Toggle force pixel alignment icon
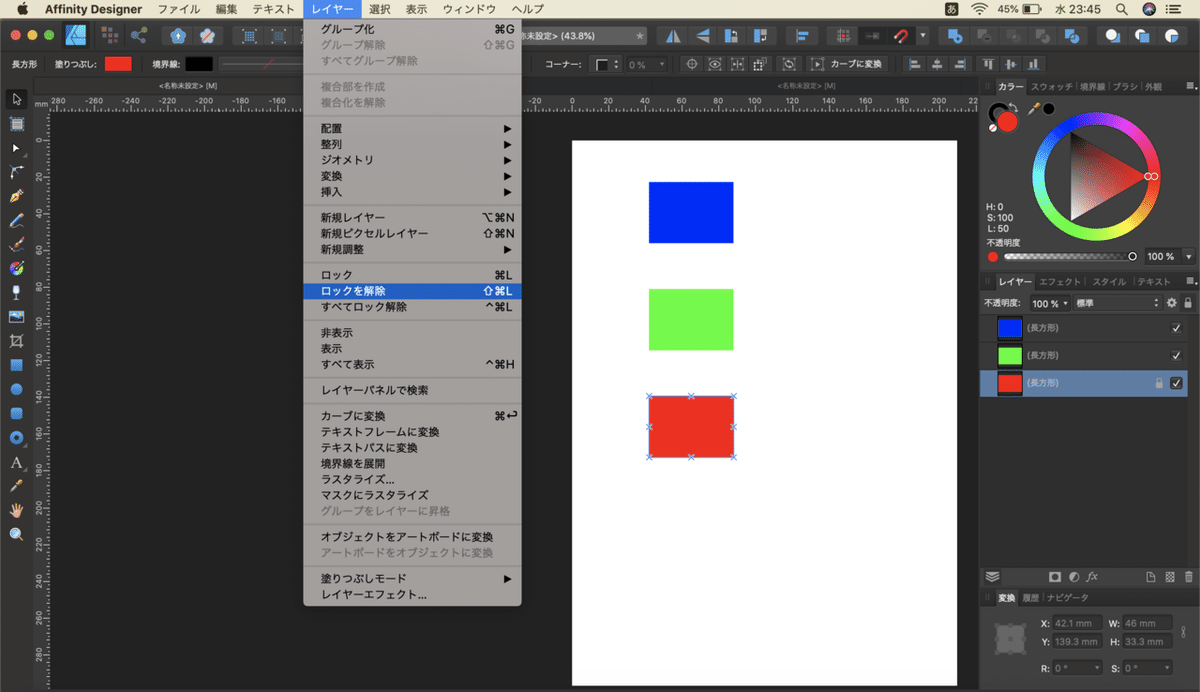Viewport: 1200px width, 692px height. click(x=843, y=35)
